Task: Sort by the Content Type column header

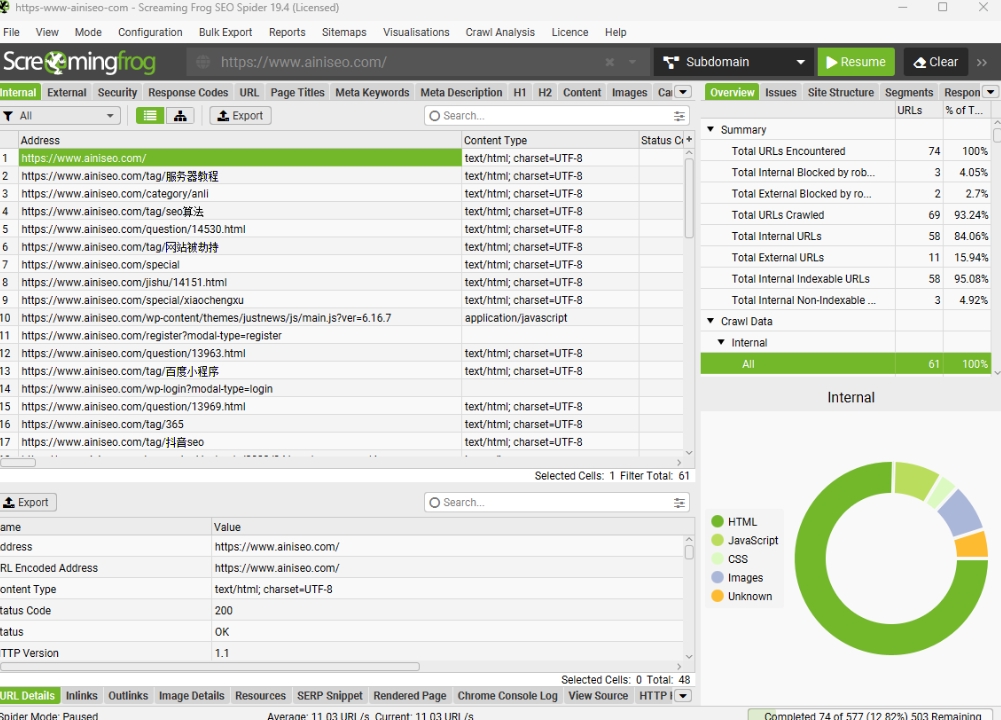Action: tap(550, 140)
